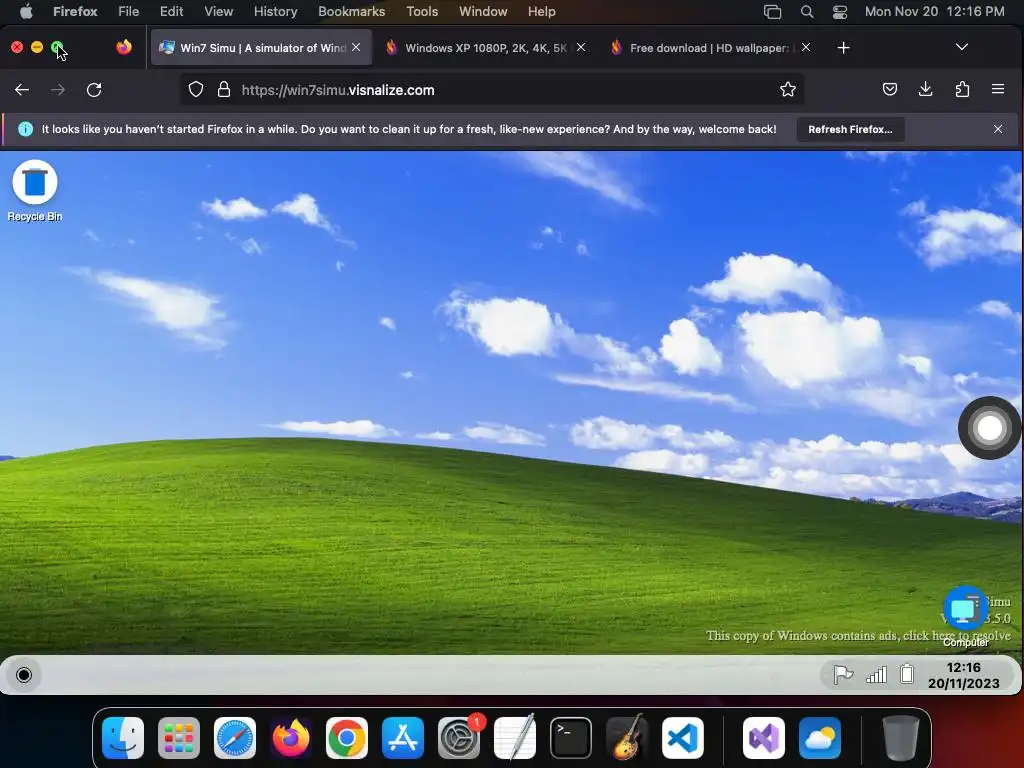Open the Edit menu
Viewport: 1024px width, 768px height.
pos(172,11)
